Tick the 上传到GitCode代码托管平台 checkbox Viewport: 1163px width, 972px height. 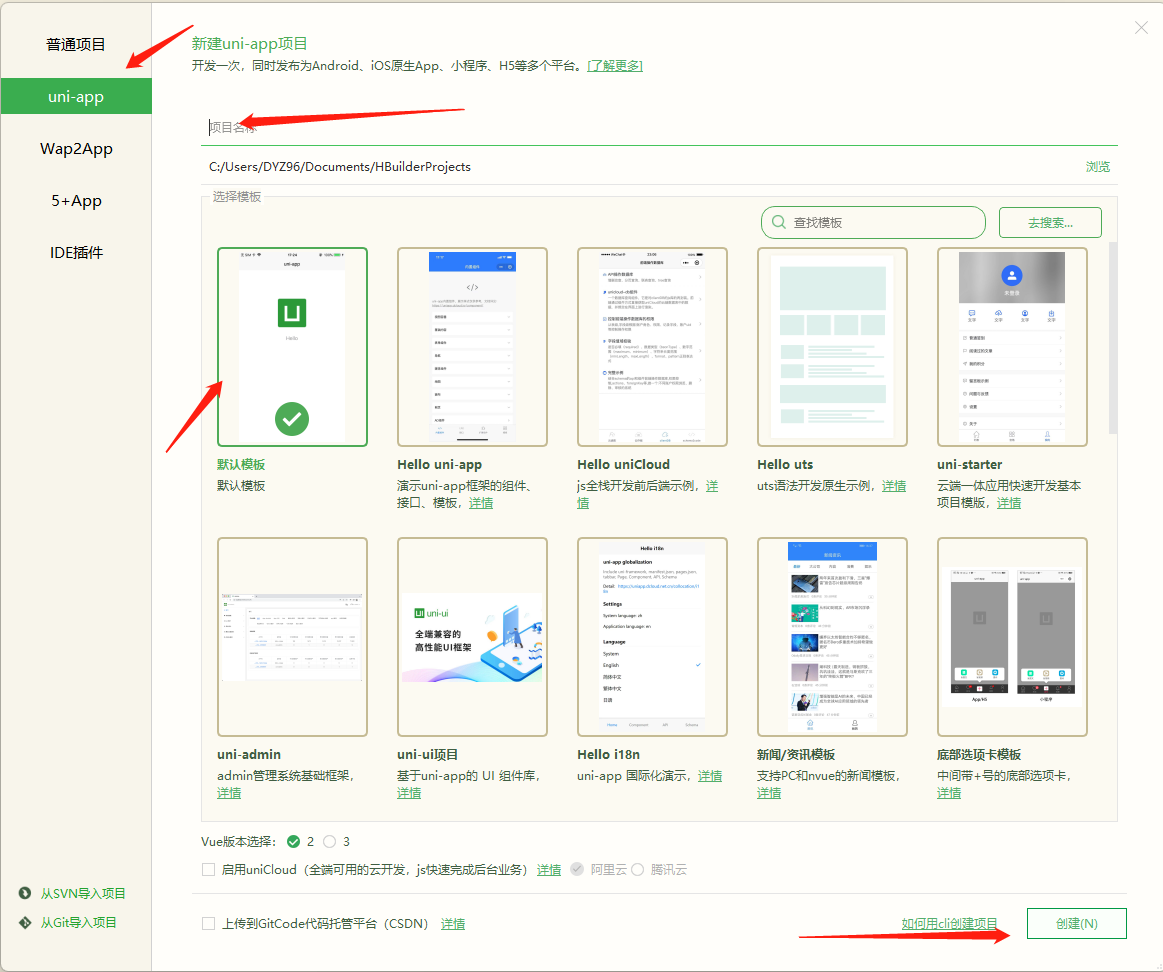[x=208, y=924]
